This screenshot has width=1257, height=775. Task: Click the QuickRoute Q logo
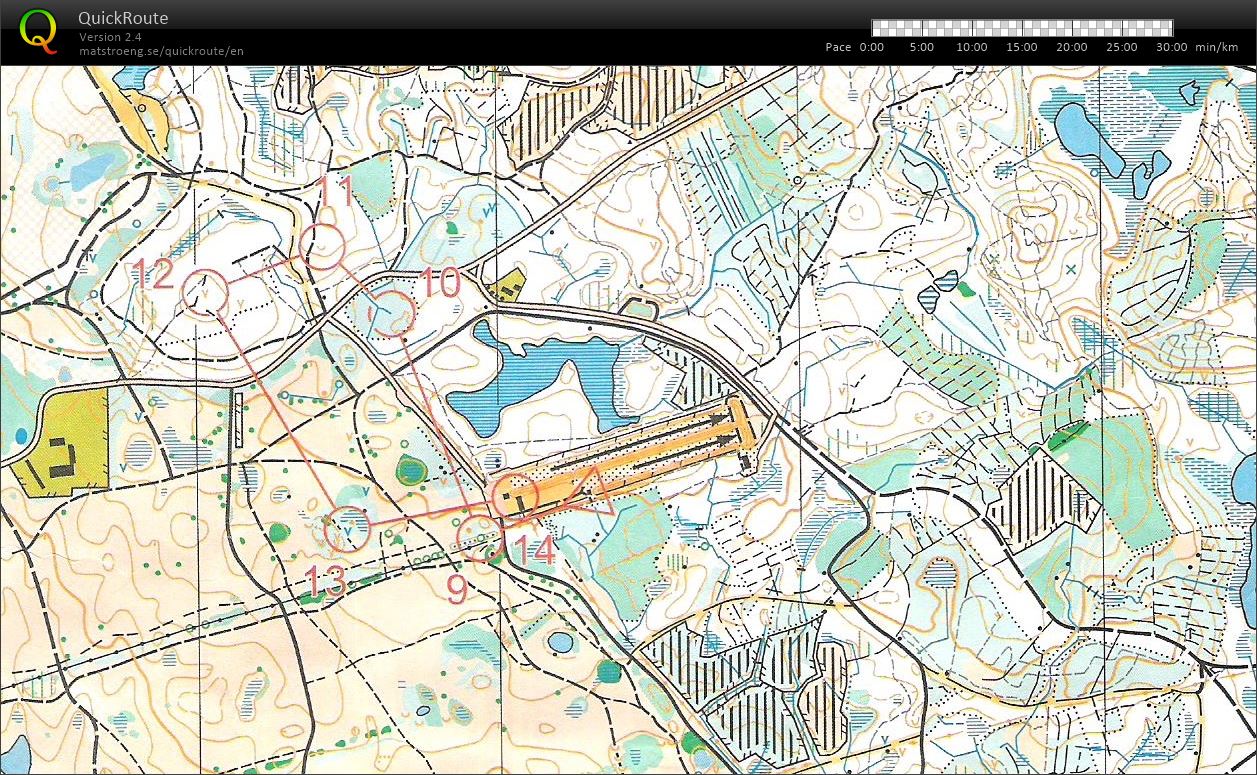[x=38, y=30]
